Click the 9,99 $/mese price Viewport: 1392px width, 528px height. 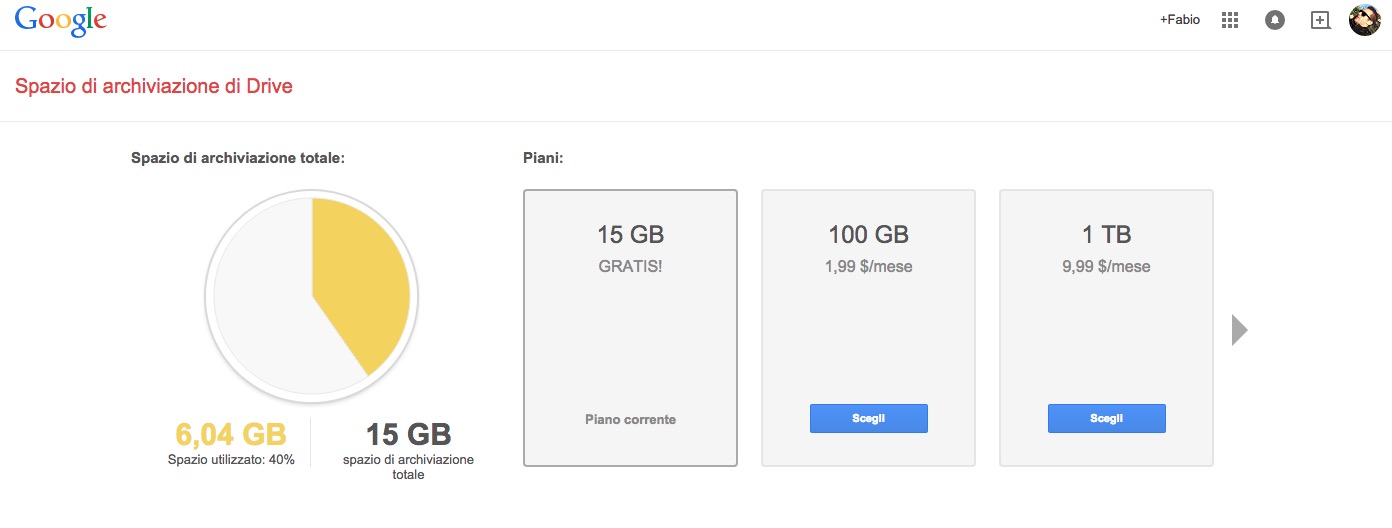tap(1107, 266)
